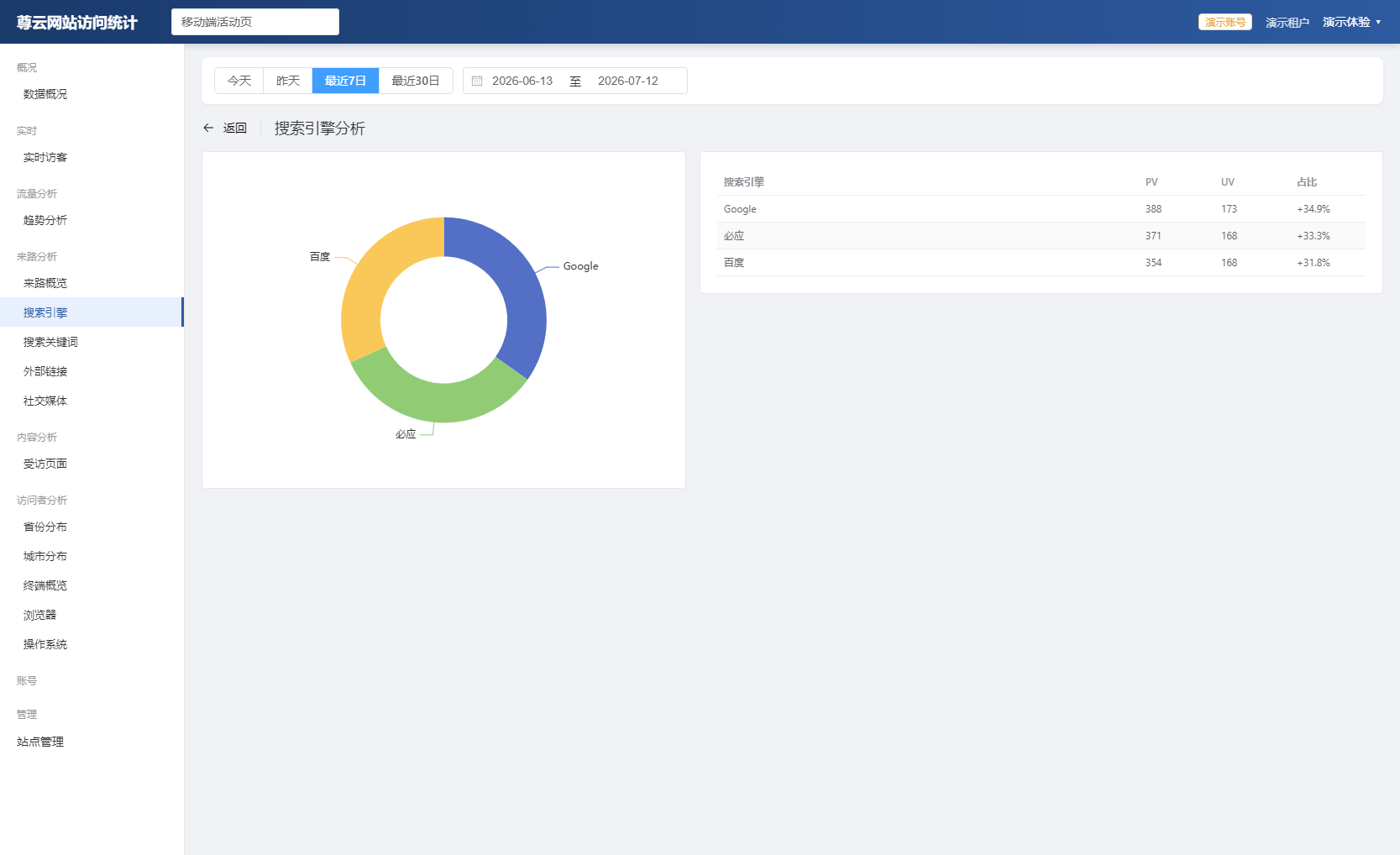This screenshot has width=1400, height=855.
Task: Click the back arrow icon beside 返回
Action: click(208, 128)
